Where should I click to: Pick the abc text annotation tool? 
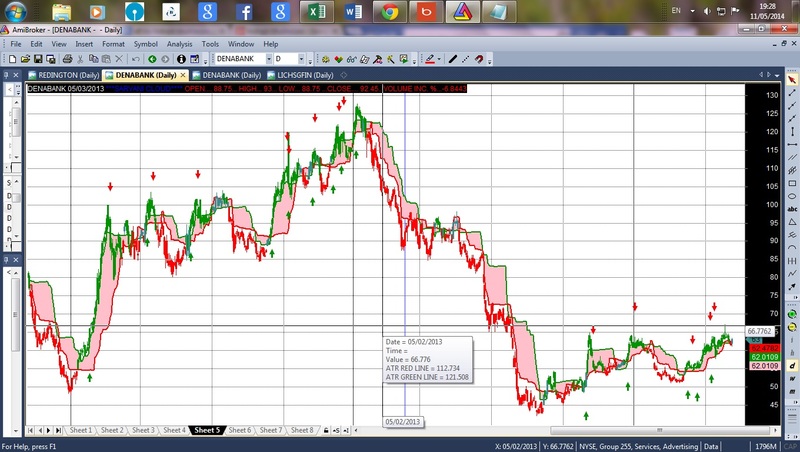pyautogui.click(x=792, y=209)
